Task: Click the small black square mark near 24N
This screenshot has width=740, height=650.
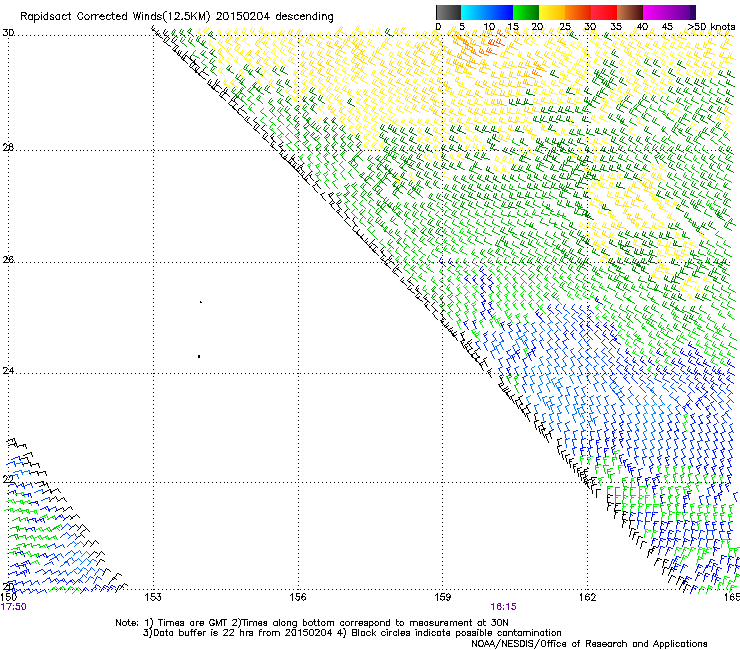Action: click(199, 356)
